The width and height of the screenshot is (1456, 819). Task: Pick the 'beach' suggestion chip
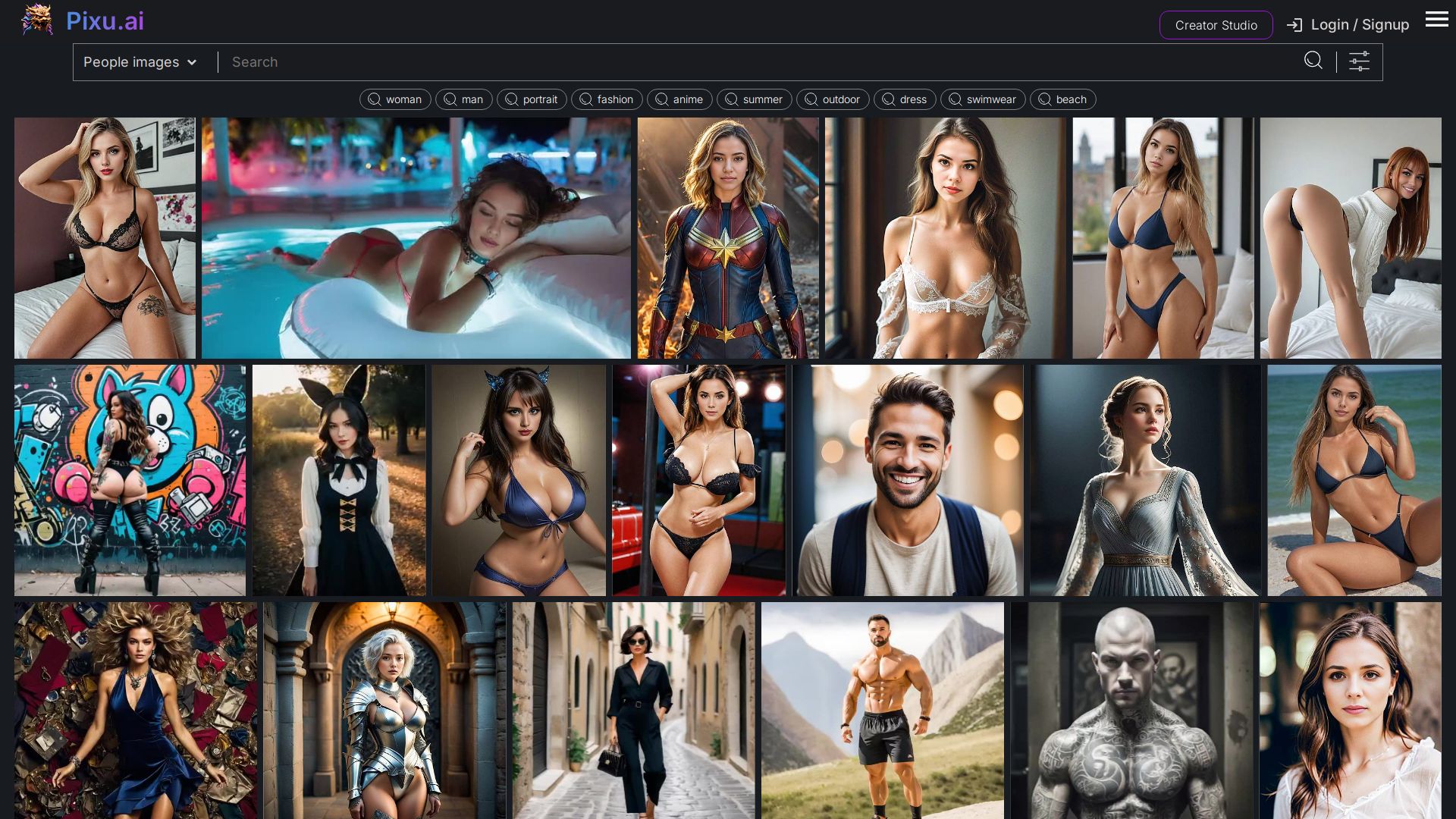tap(1062, 99)
